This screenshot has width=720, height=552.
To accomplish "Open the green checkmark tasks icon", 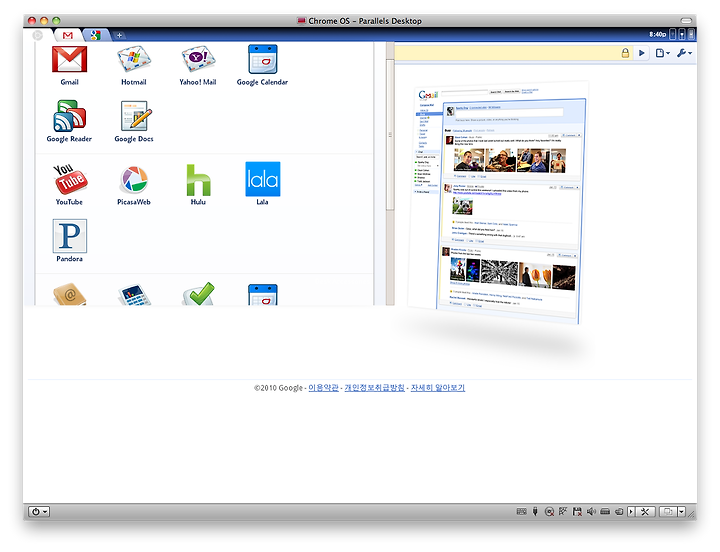I will pyautogui.click(x=198, y=294).
